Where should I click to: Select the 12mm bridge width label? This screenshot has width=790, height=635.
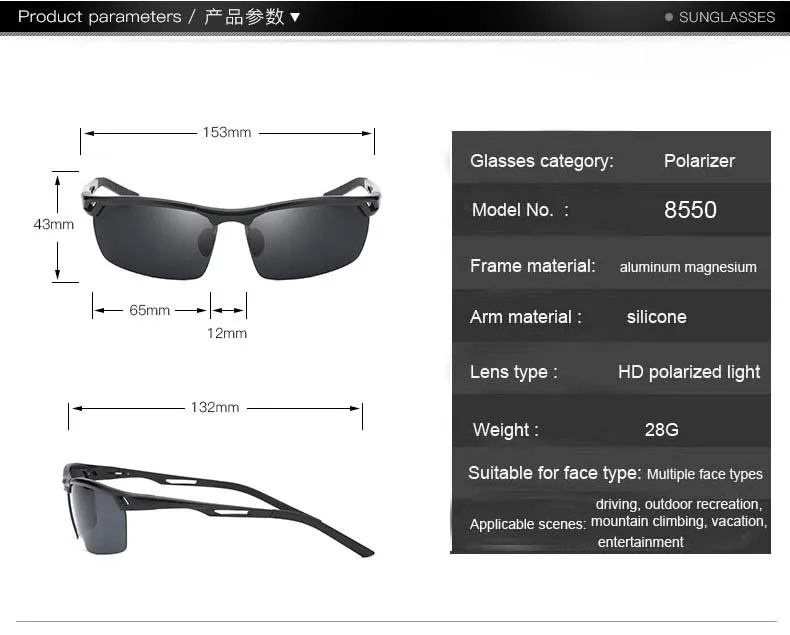[x=227, y=333]
